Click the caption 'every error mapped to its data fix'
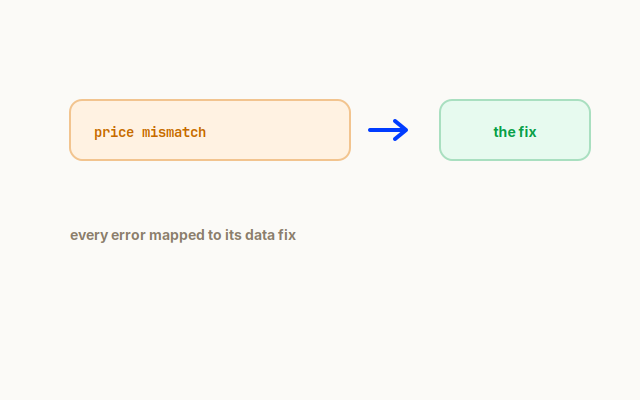Viewport: 640px width, 400px height. (x=183, y=236)
